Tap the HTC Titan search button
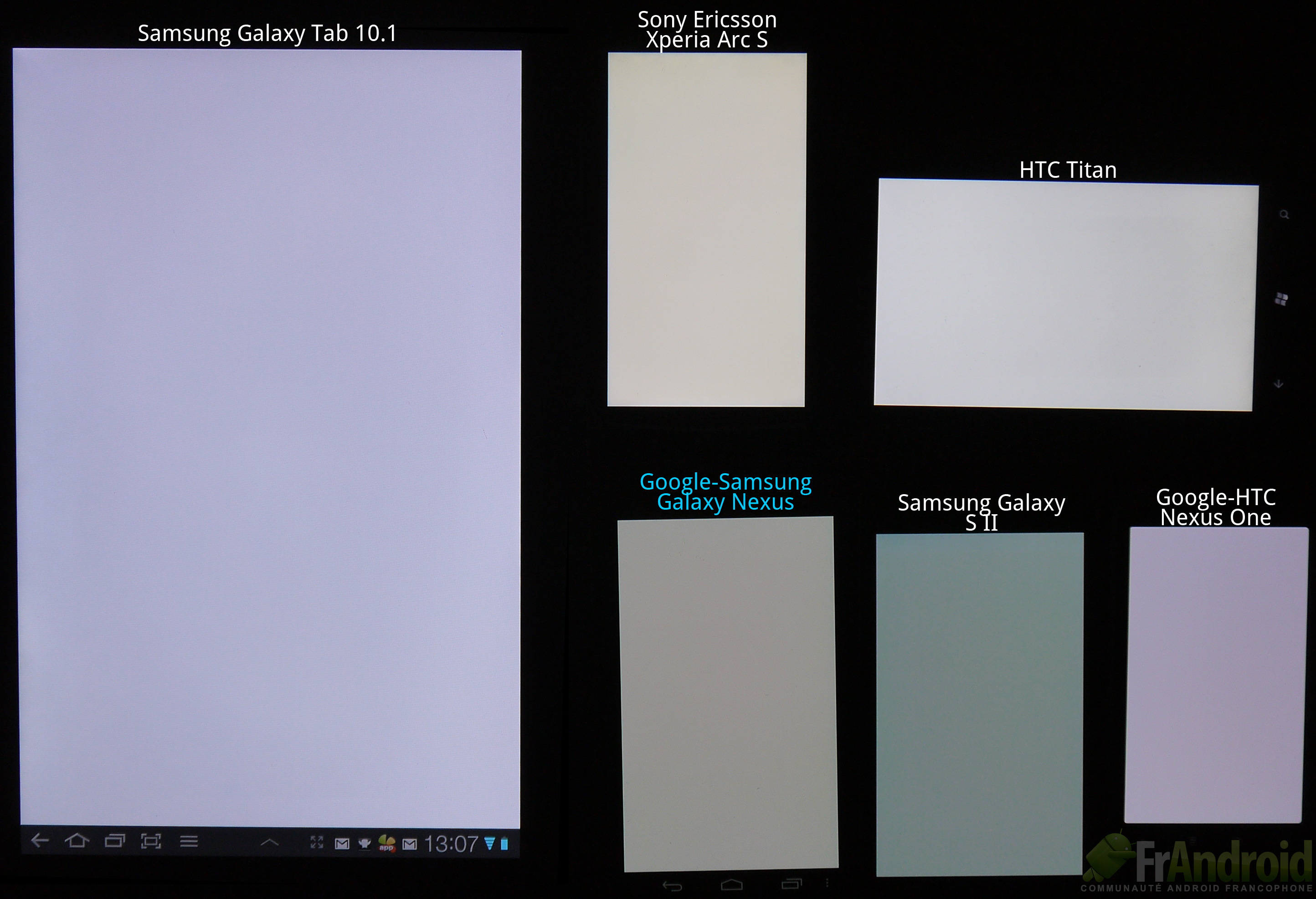The height and width of the screenshot is (899, 1316). (1284, 215)
